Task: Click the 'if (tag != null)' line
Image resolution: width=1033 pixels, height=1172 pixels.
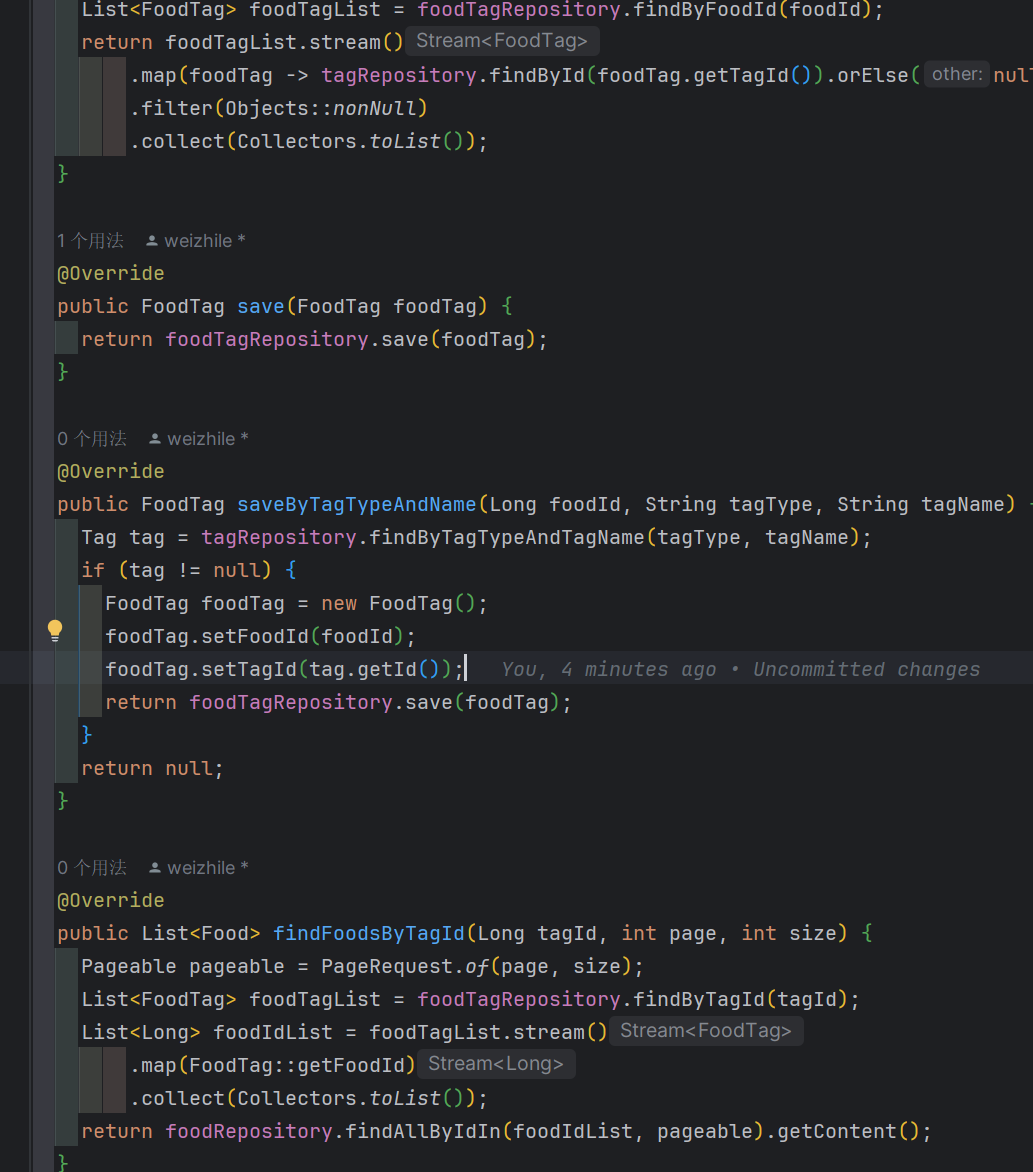Action: point(189,570)
